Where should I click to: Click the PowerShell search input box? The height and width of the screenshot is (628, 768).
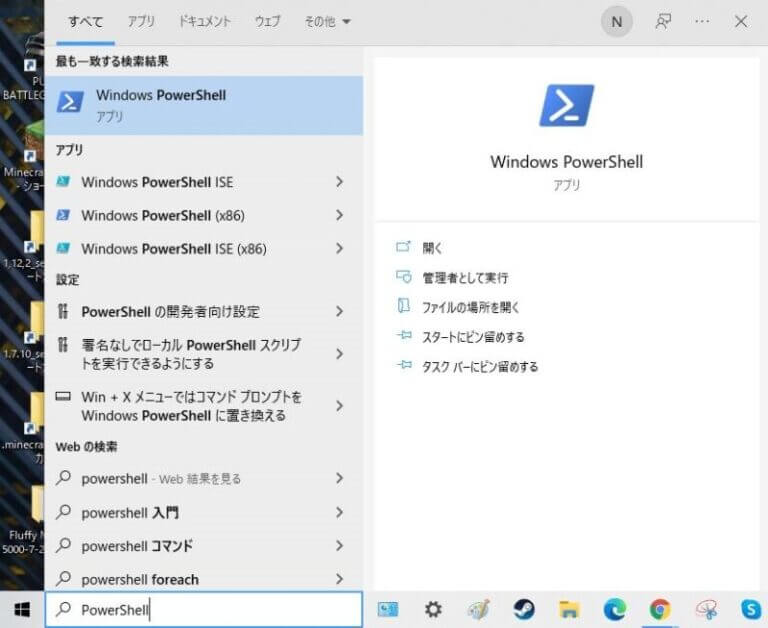204,610
